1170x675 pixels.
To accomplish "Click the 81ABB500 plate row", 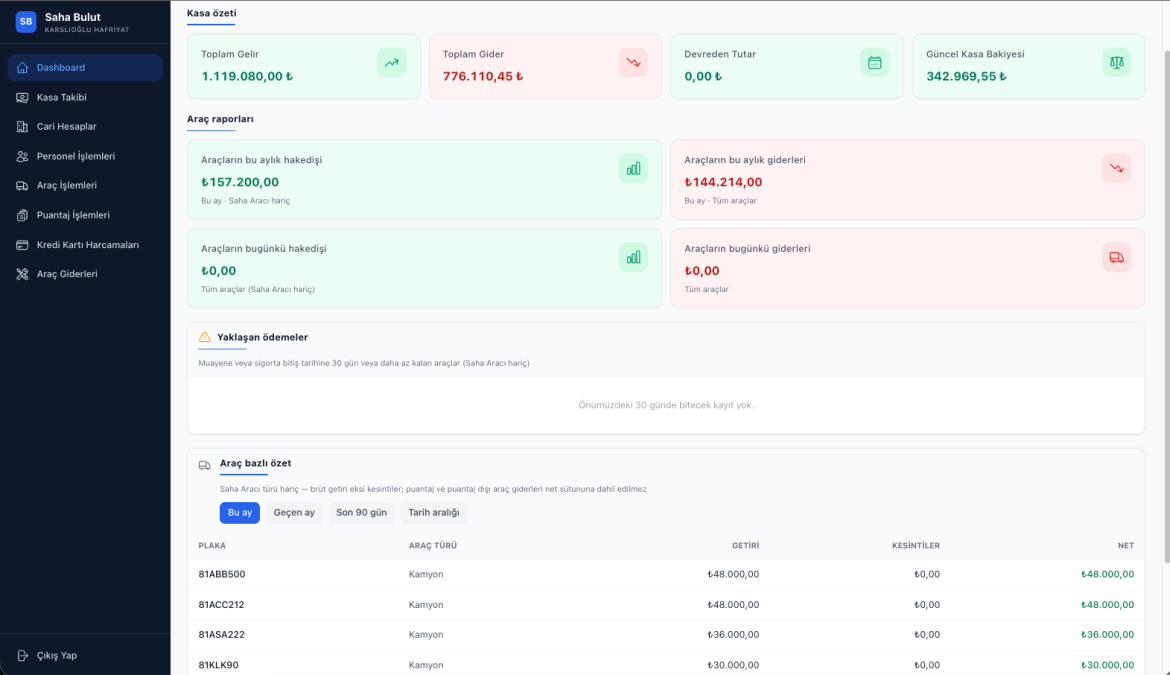I will point(222,575).
